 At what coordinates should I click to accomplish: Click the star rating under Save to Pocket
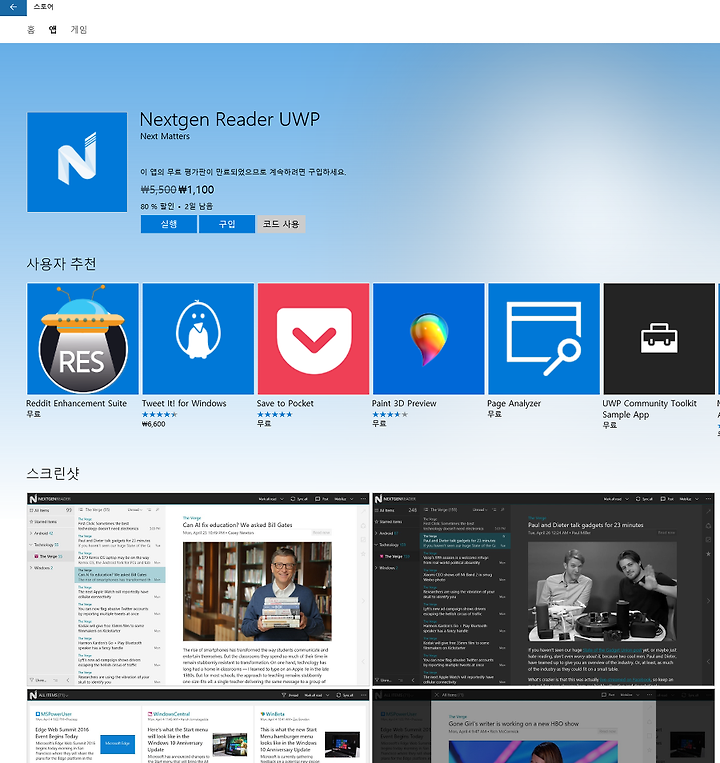(x=274, y=415)
